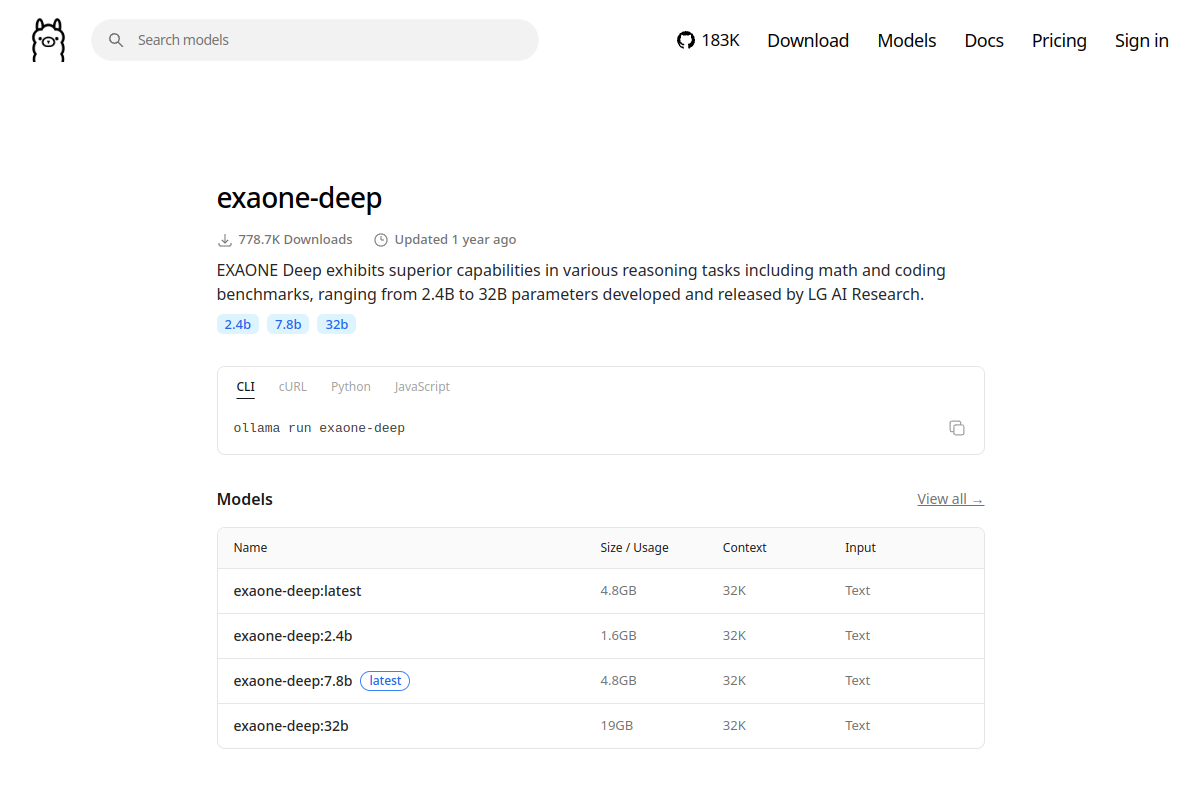
Task: Open the GitHub icon link
Action: [686, 40]
